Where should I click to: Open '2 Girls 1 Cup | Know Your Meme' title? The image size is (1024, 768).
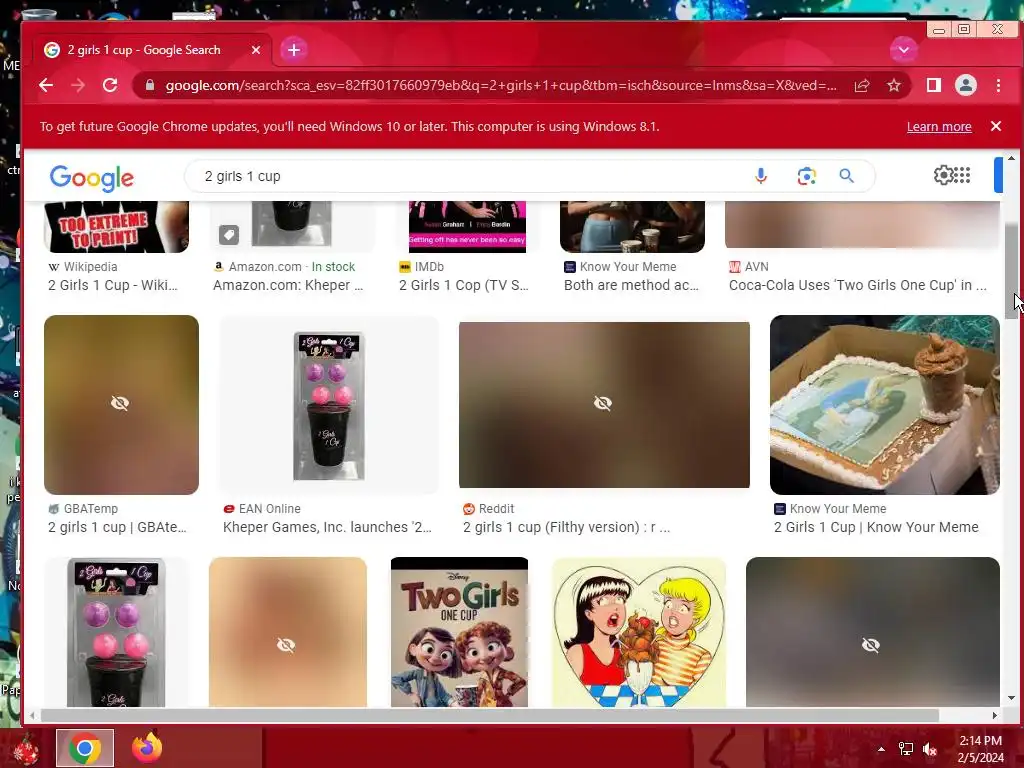(876, 527)
